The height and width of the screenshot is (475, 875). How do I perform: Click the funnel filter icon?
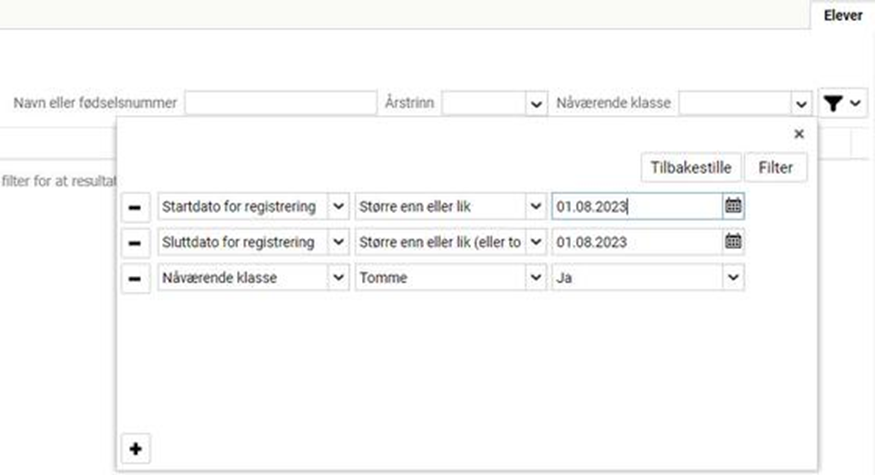pyautogui.click(x=832, y=103)
